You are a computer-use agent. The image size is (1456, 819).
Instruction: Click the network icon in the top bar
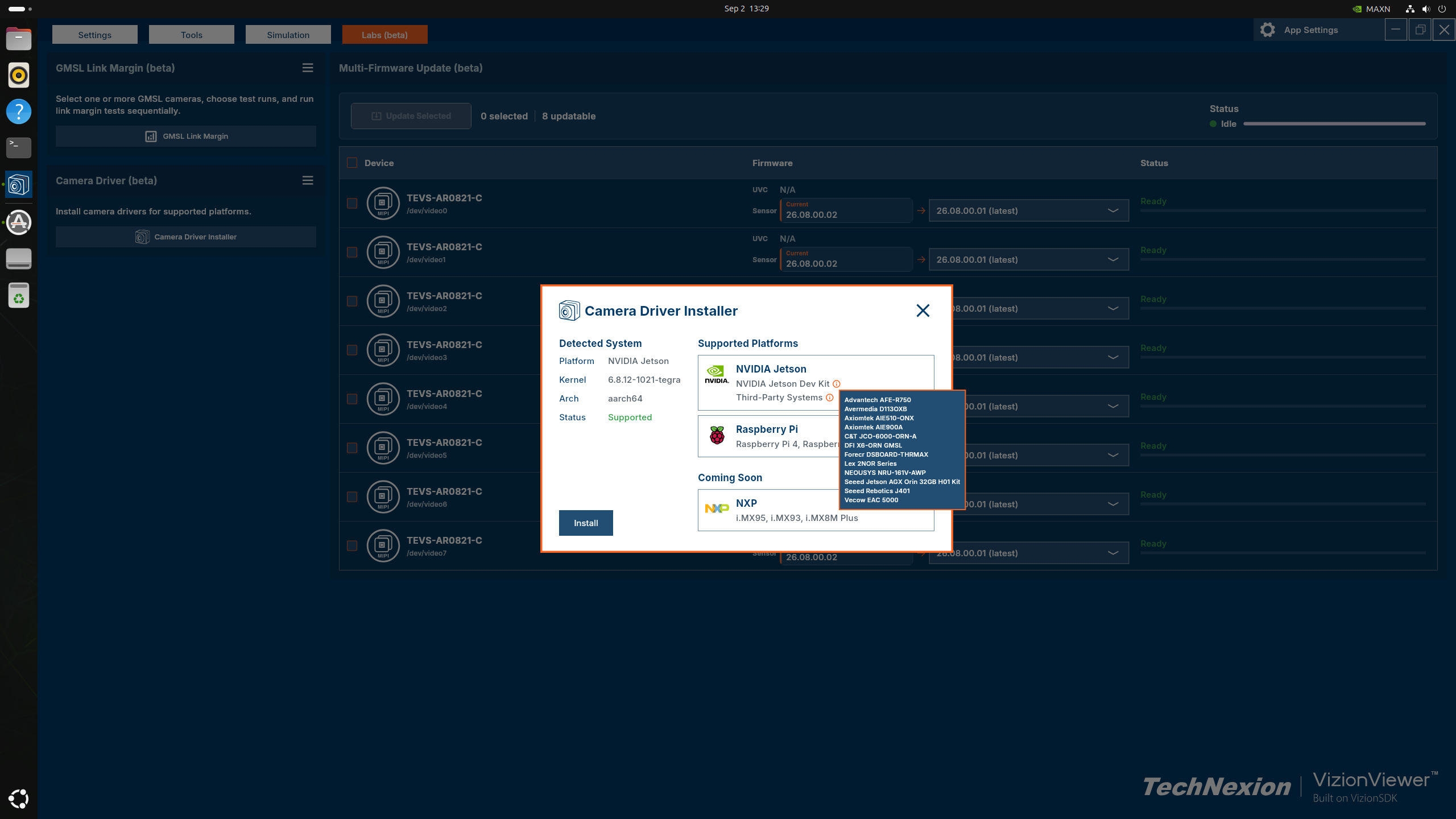point(1410,9)
